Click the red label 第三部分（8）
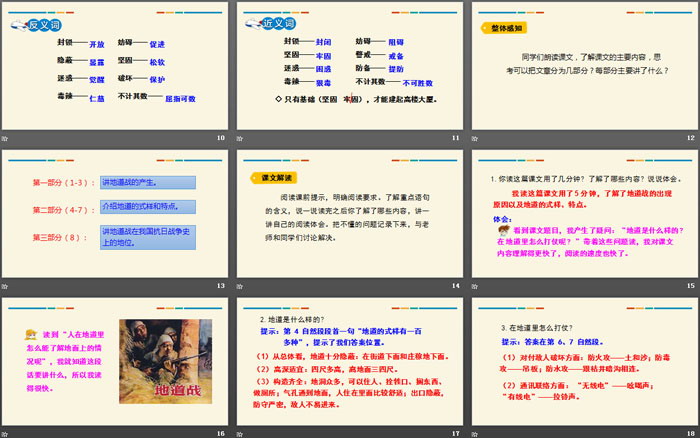This screenshot has height=438, width=700. pos(59,238)
